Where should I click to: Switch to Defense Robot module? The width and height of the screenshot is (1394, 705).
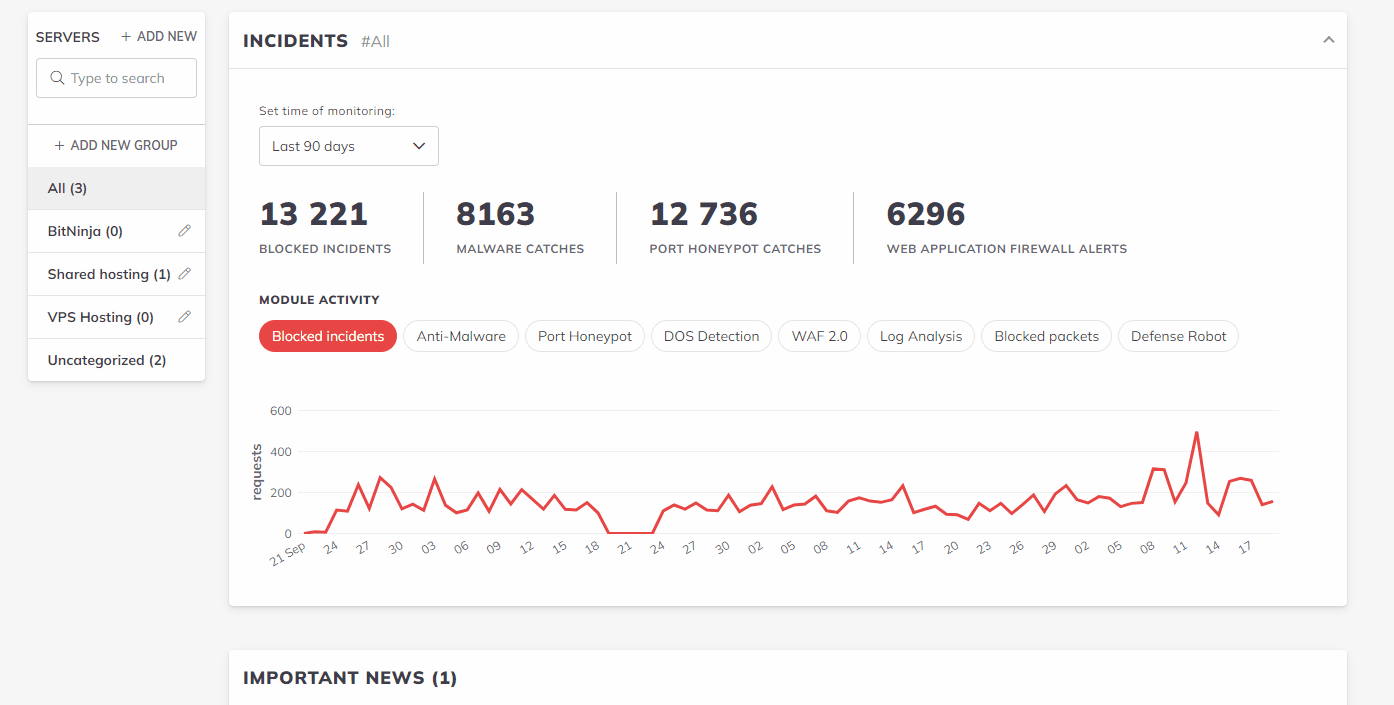pyautogui.click(x=1178, y=337)
